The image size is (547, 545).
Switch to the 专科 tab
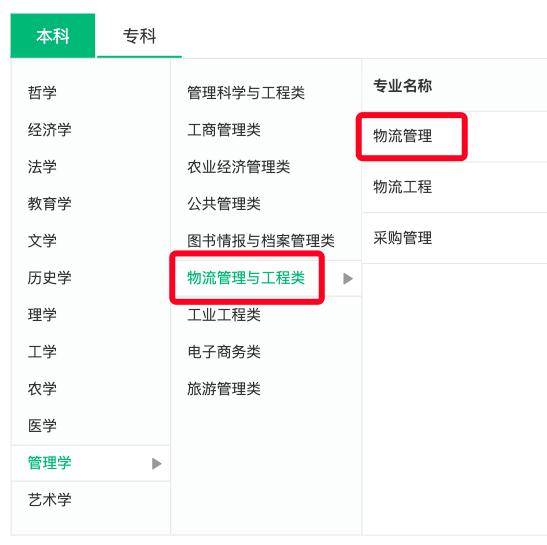pyautogui.click(x=139, y=36)
